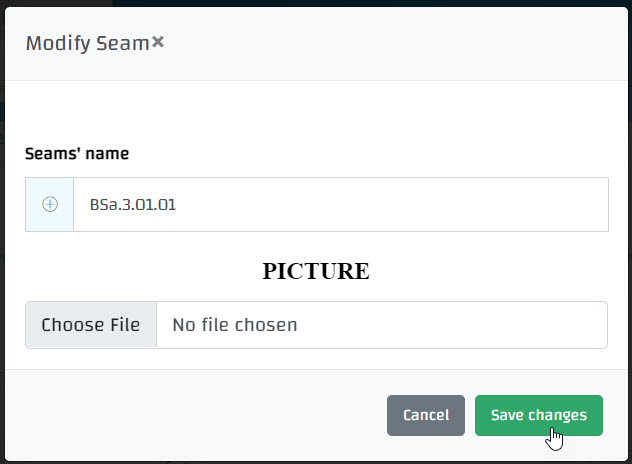Click the "No file chosen" text
The height and width of the screenshot is (464, 632).
[x=234, y=325]
